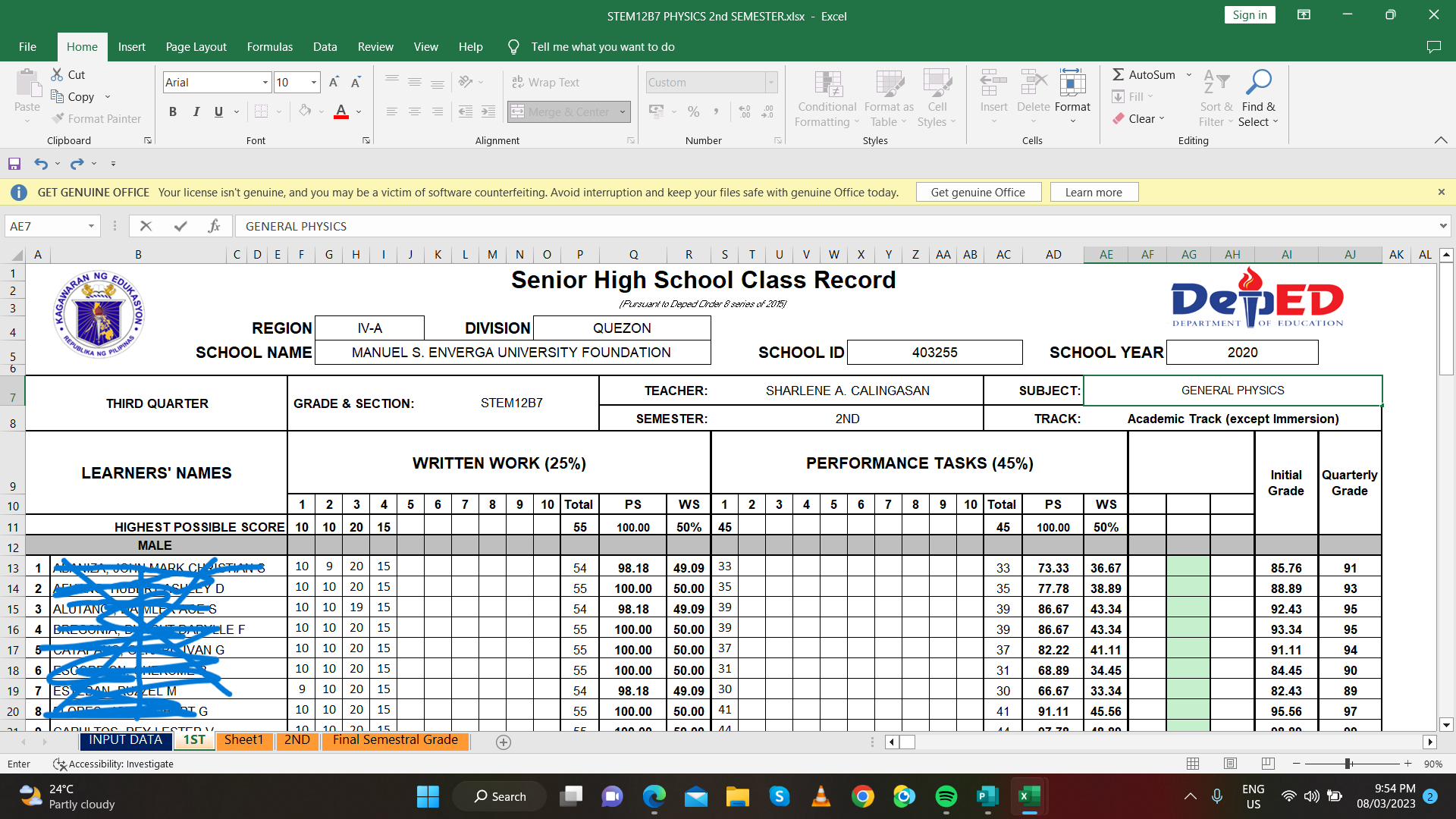
Task: Click the red Font Color A swatch
Action: 341,111
